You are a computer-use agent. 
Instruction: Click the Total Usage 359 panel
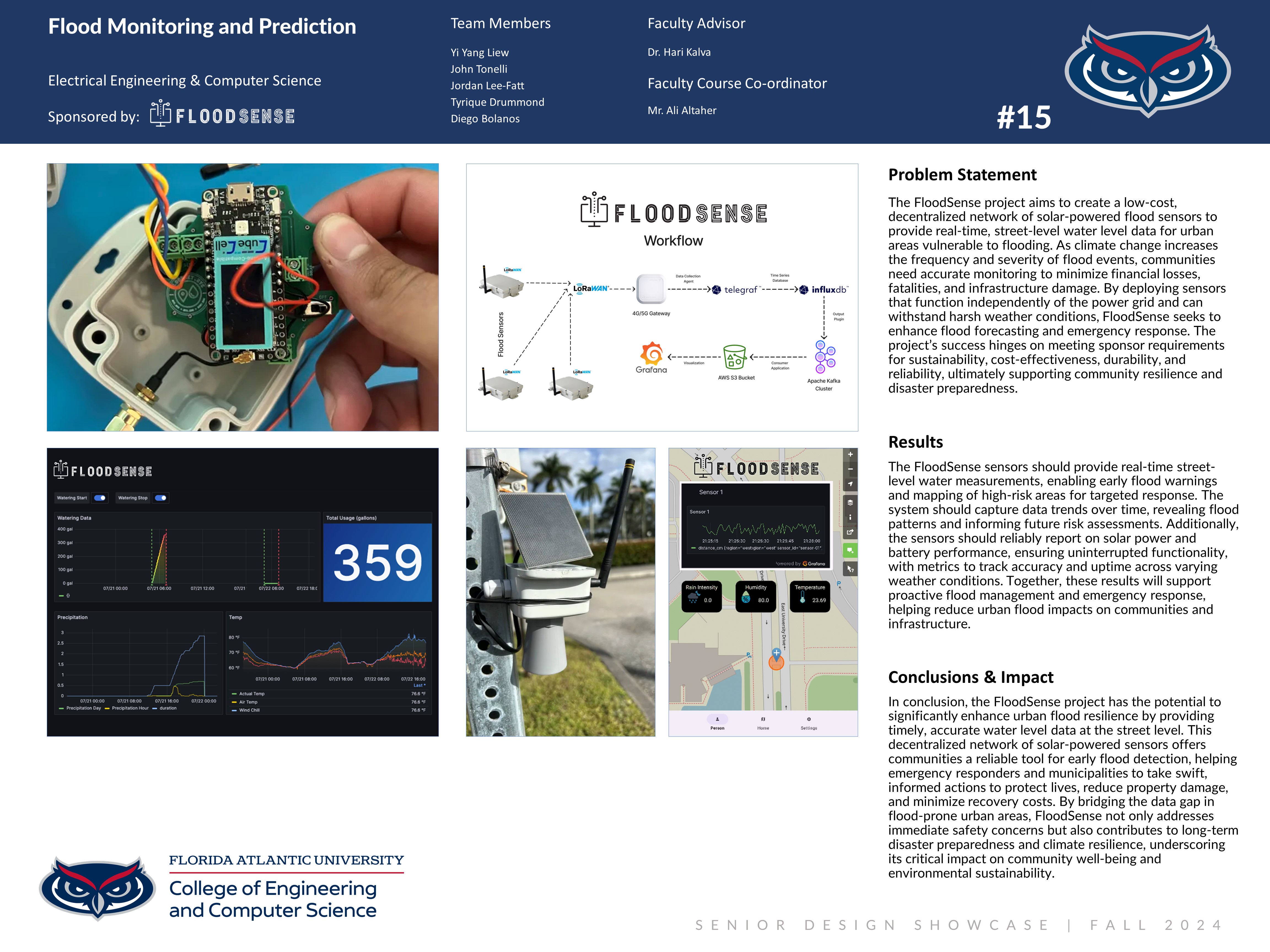(377, 562)
